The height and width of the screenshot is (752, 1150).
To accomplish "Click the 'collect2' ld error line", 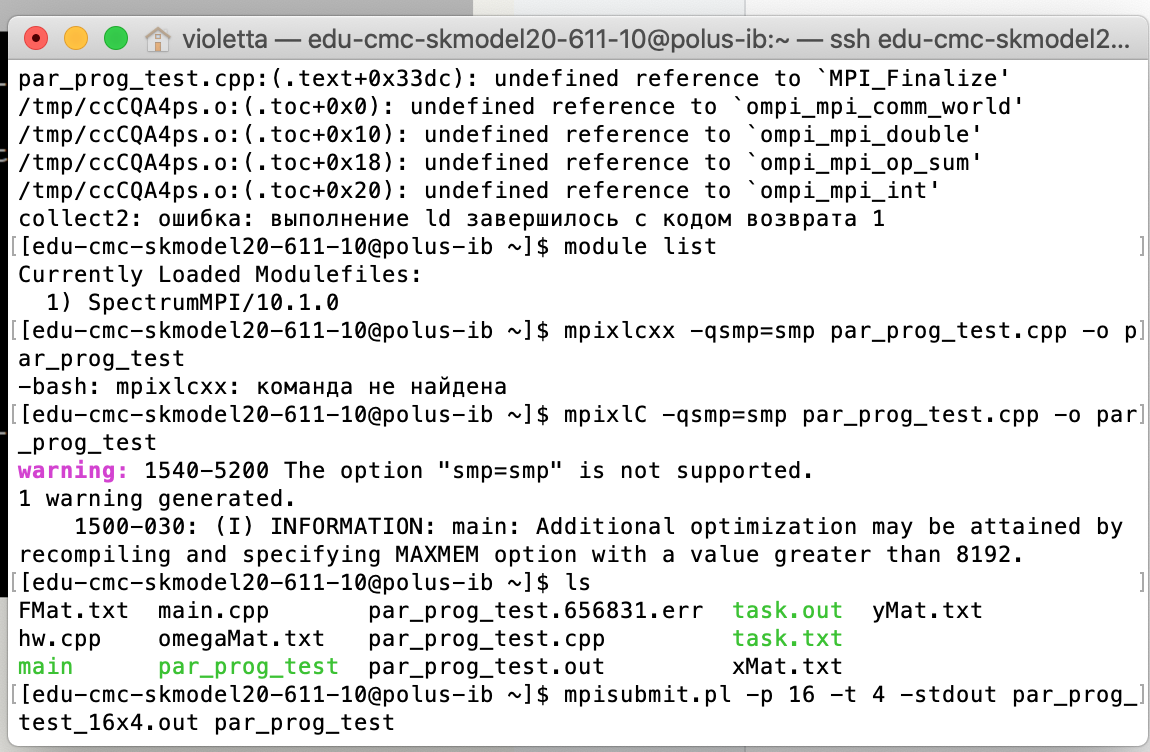I will coord(451,219).
